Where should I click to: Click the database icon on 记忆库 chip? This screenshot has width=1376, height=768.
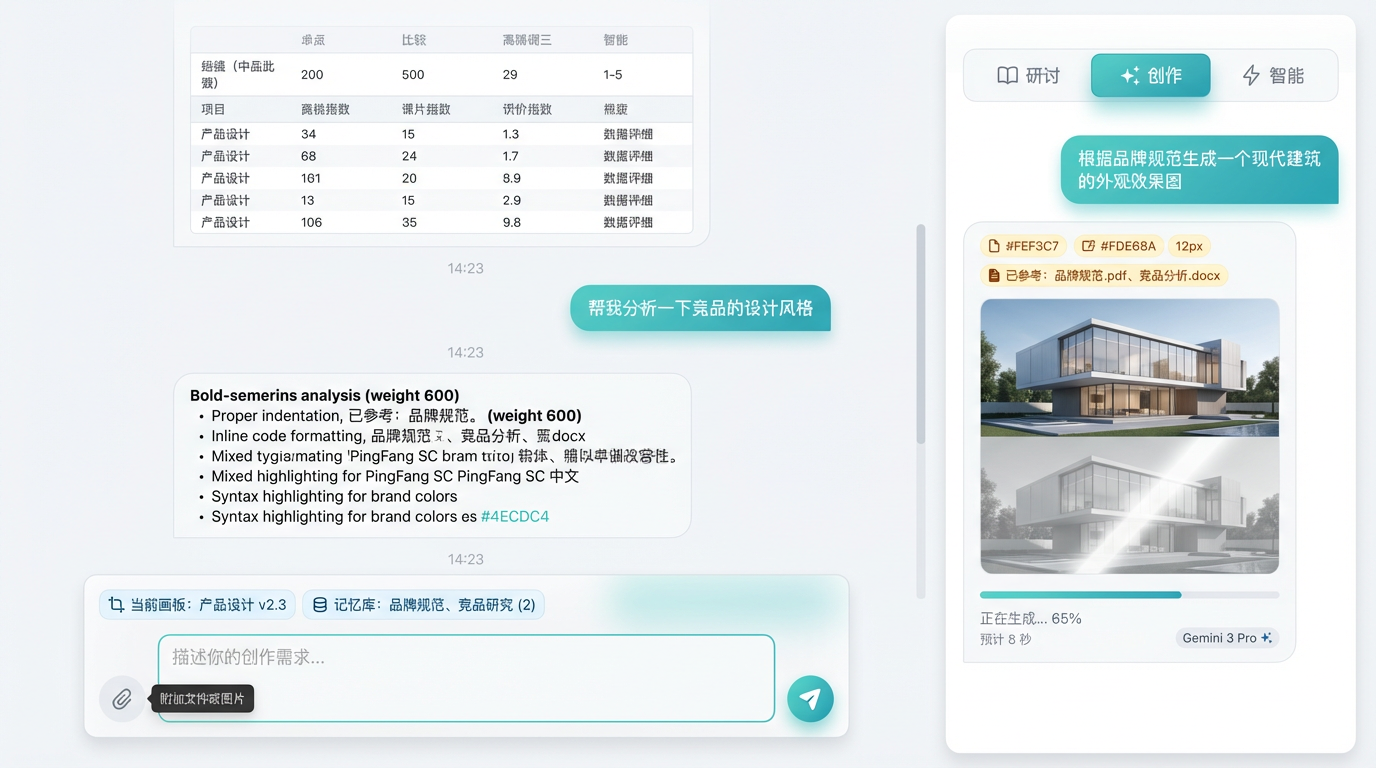[x=319, y=604]
